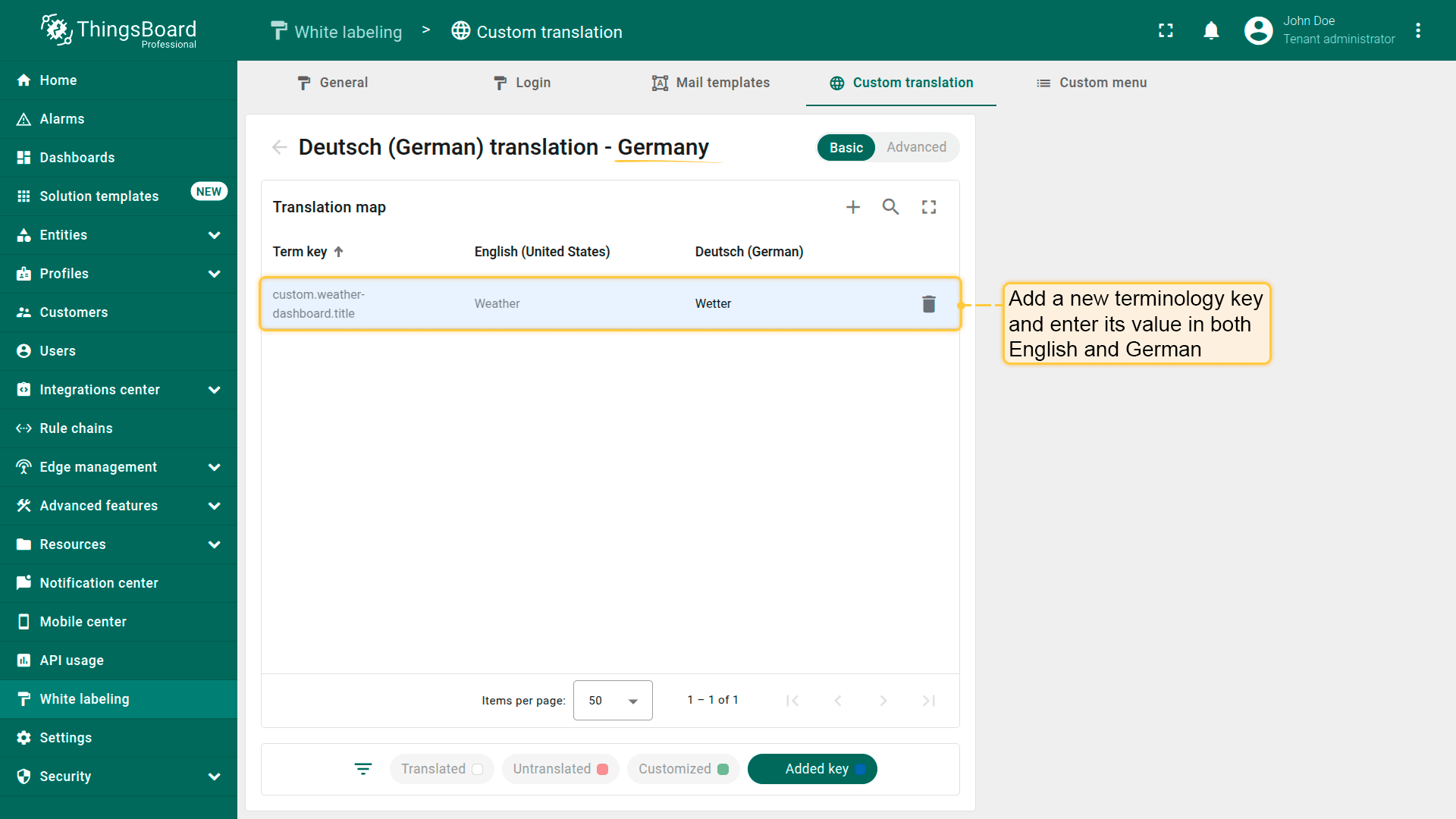
Task: Open search in the Translation map
Action: 890,207
